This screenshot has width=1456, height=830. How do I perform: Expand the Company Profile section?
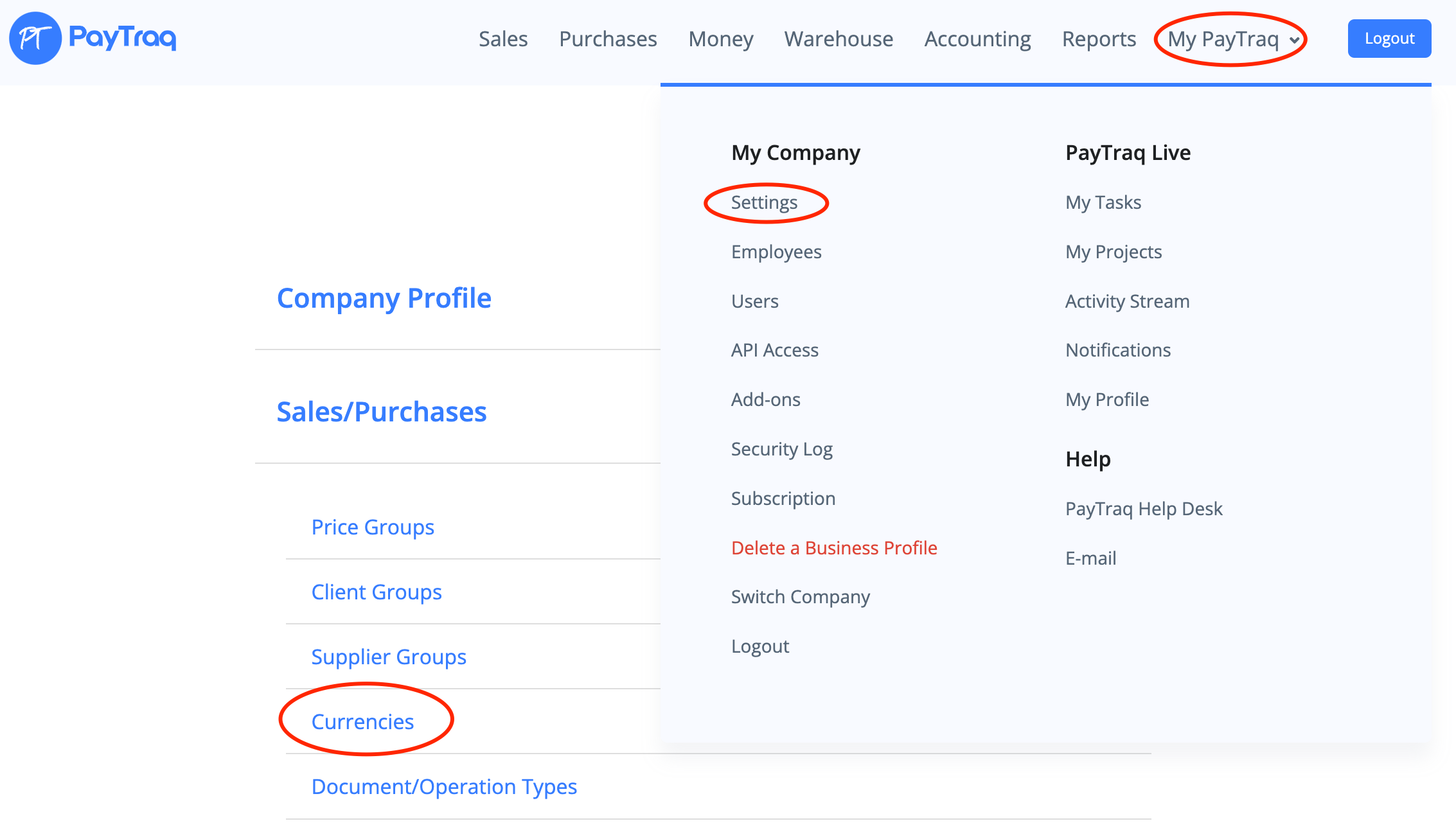384,299
